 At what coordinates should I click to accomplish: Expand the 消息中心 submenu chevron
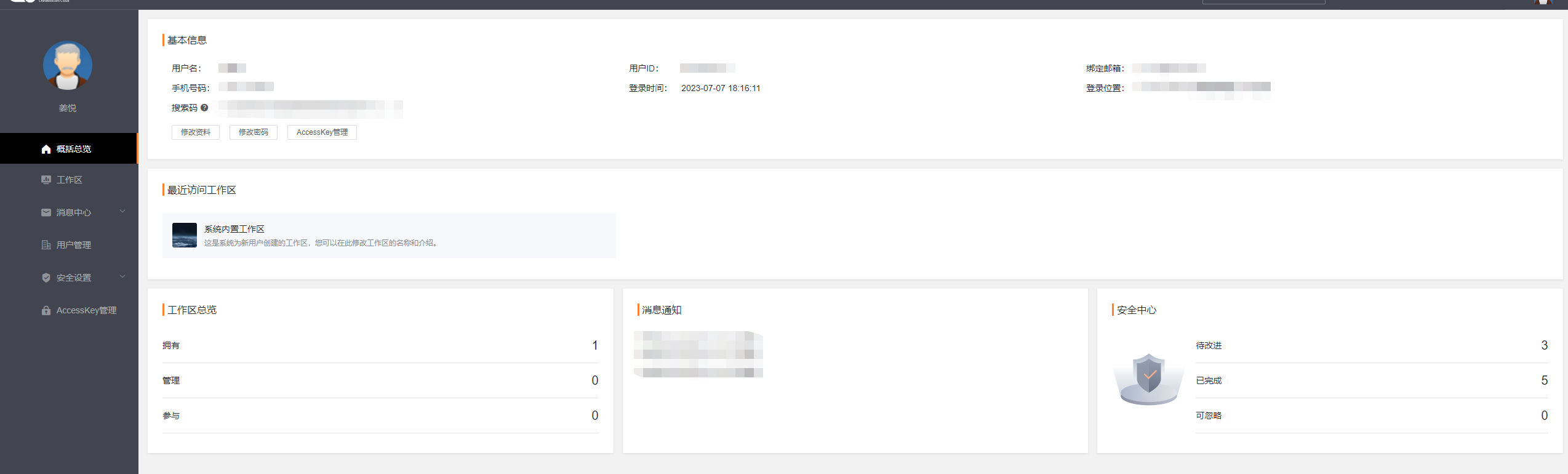[122, 212]
